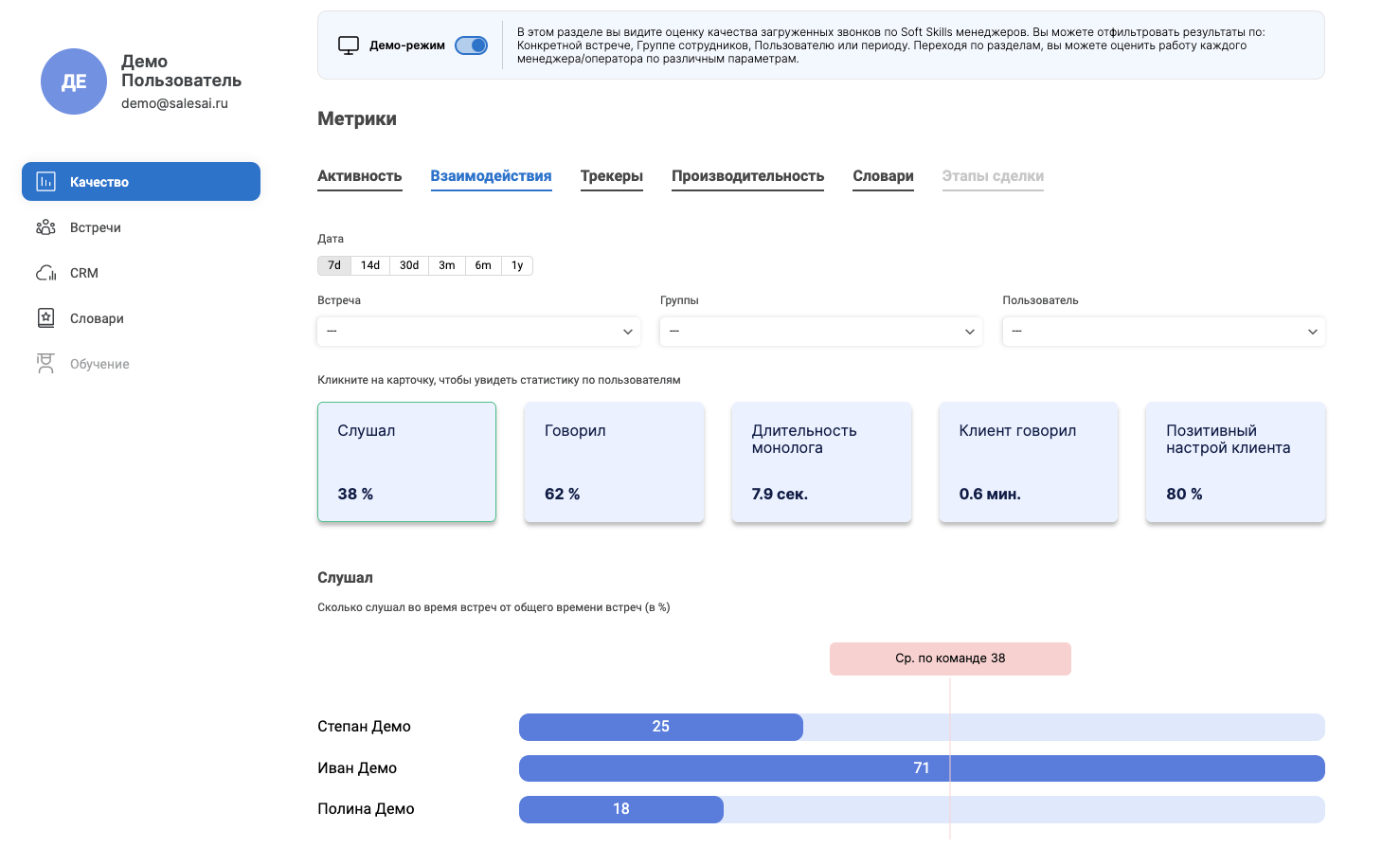This screenshot has width=1400, height=866.
Task: Click the Встречи people icon
Action: (45, 227)
